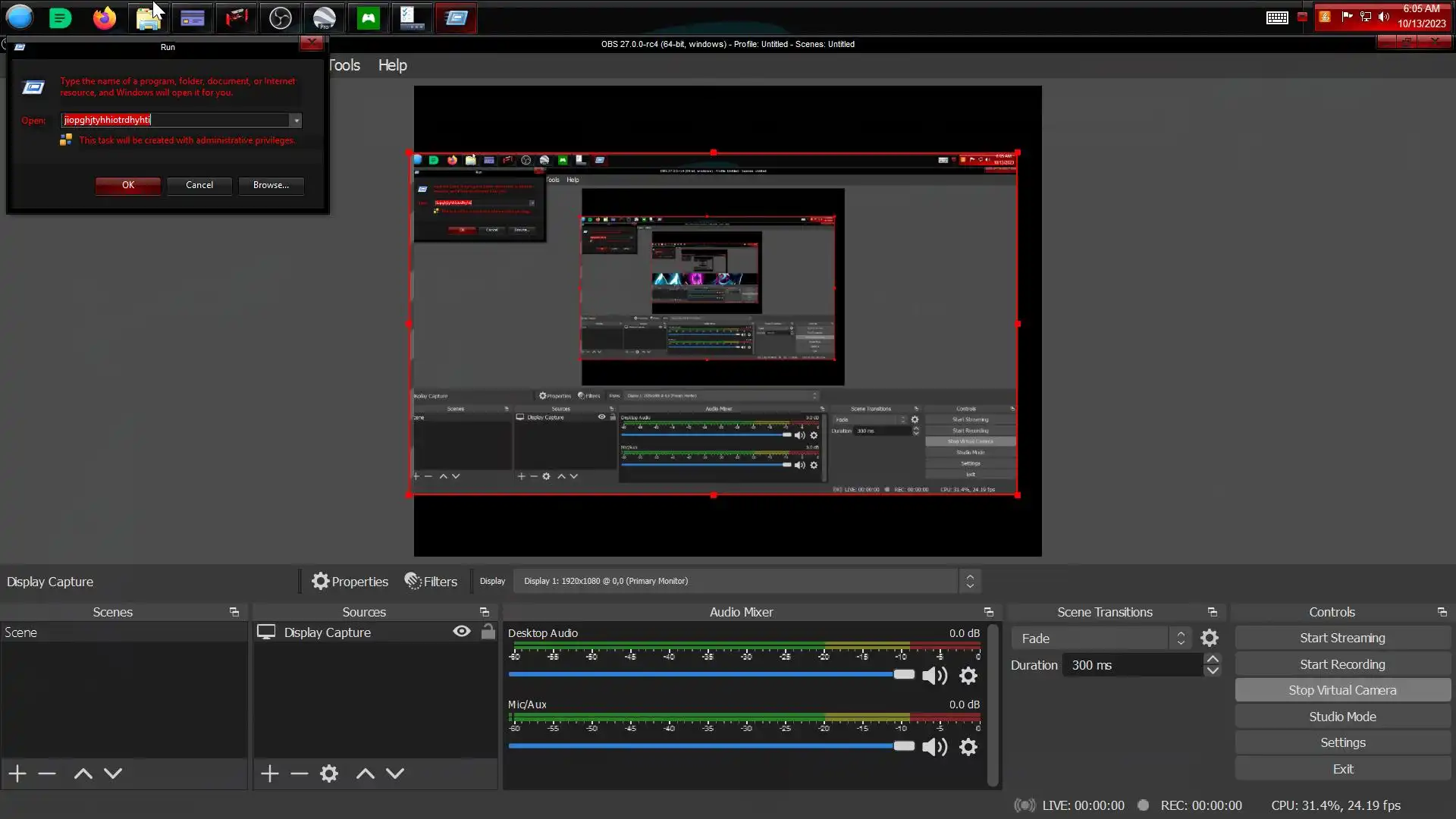Viewport: 1456px width, 819px height.
Task: Open the Help menu
Action: click(392, 65)
